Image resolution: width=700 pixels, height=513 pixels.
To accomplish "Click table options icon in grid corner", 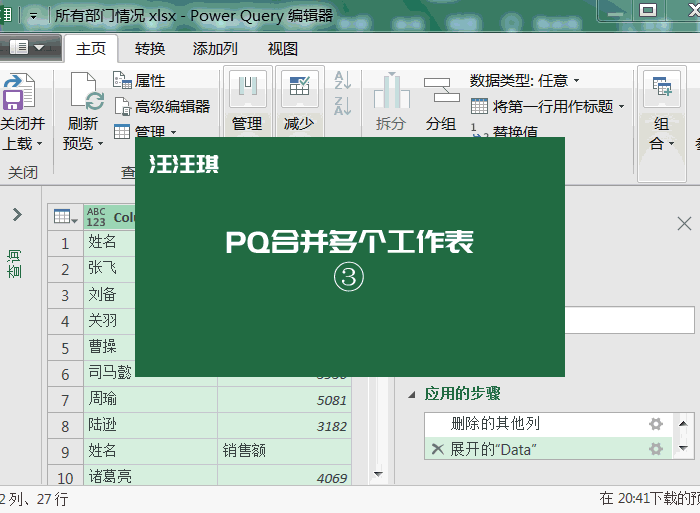I will pos(65,217).
